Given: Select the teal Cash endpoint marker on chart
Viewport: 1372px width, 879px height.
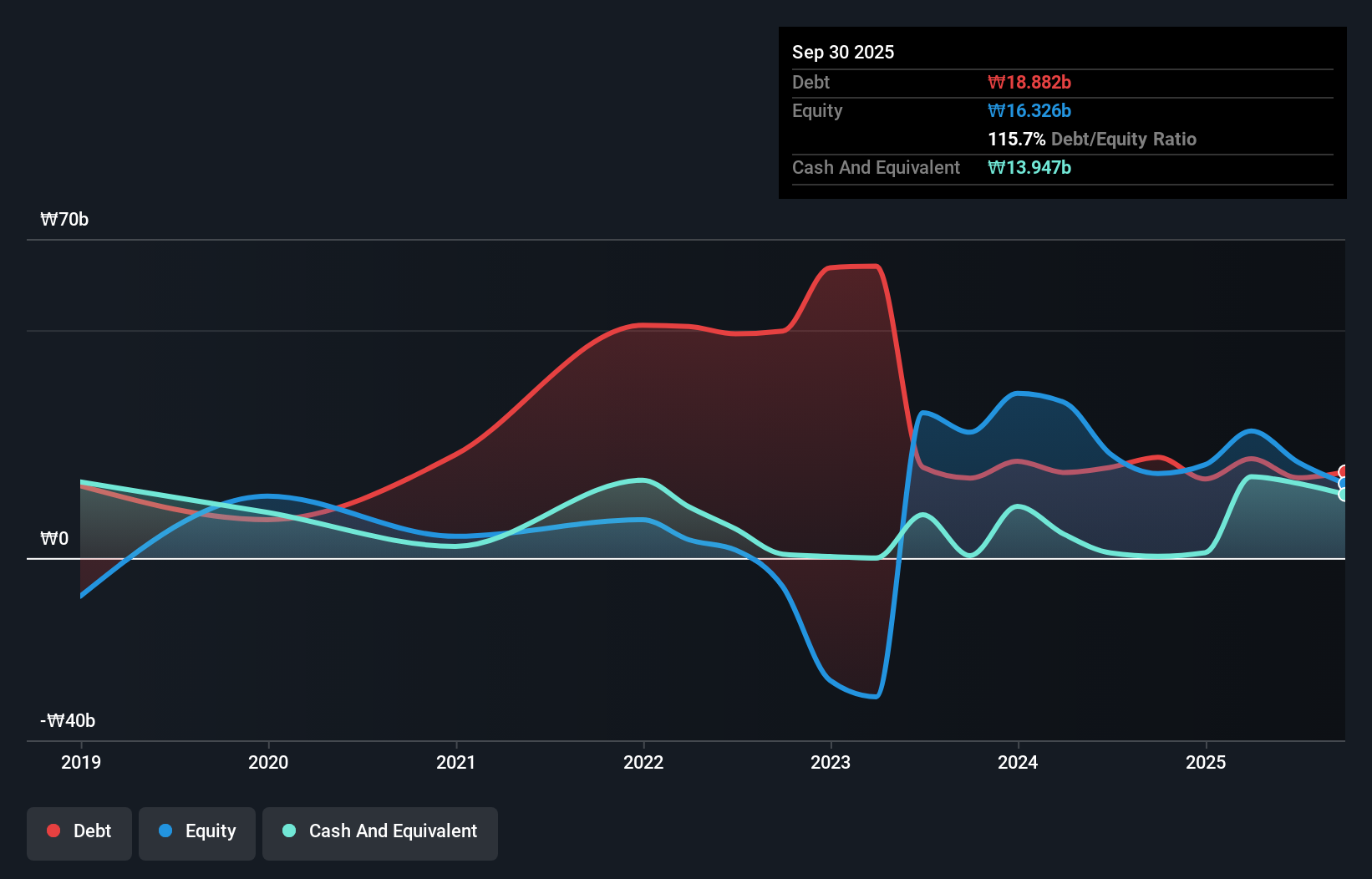Looking at the screenshot, I should [x=1342, y=494].
